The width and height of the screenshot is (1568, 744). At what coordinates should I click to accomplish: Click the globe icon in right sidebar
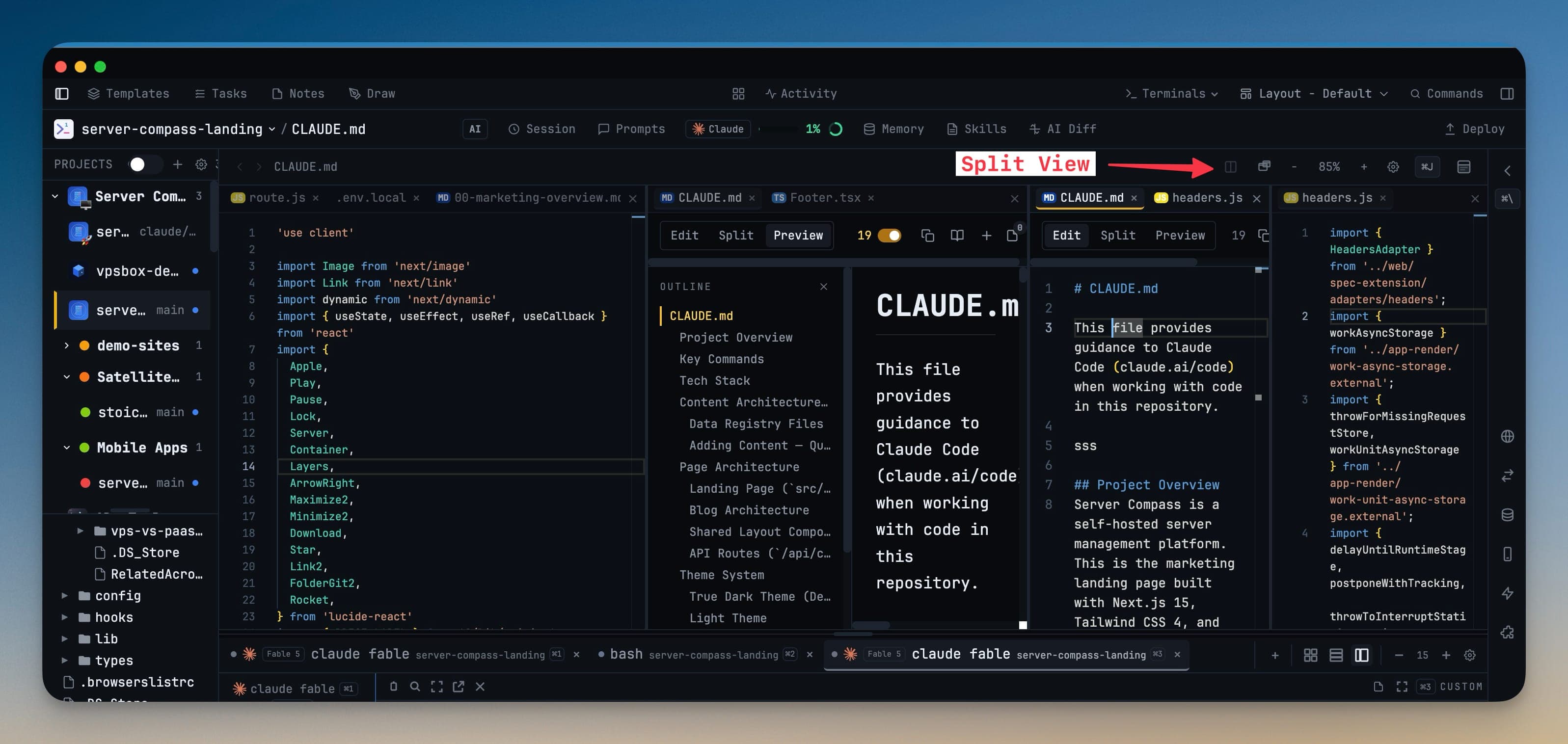(x=1507, y=436)
